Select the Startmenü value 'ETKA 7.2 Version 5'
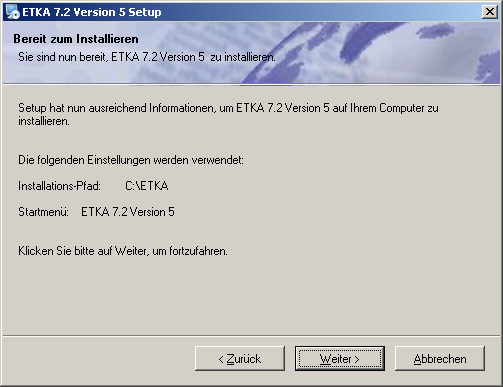The height and width of the screenshot is (387, 503). click(128, 212)
